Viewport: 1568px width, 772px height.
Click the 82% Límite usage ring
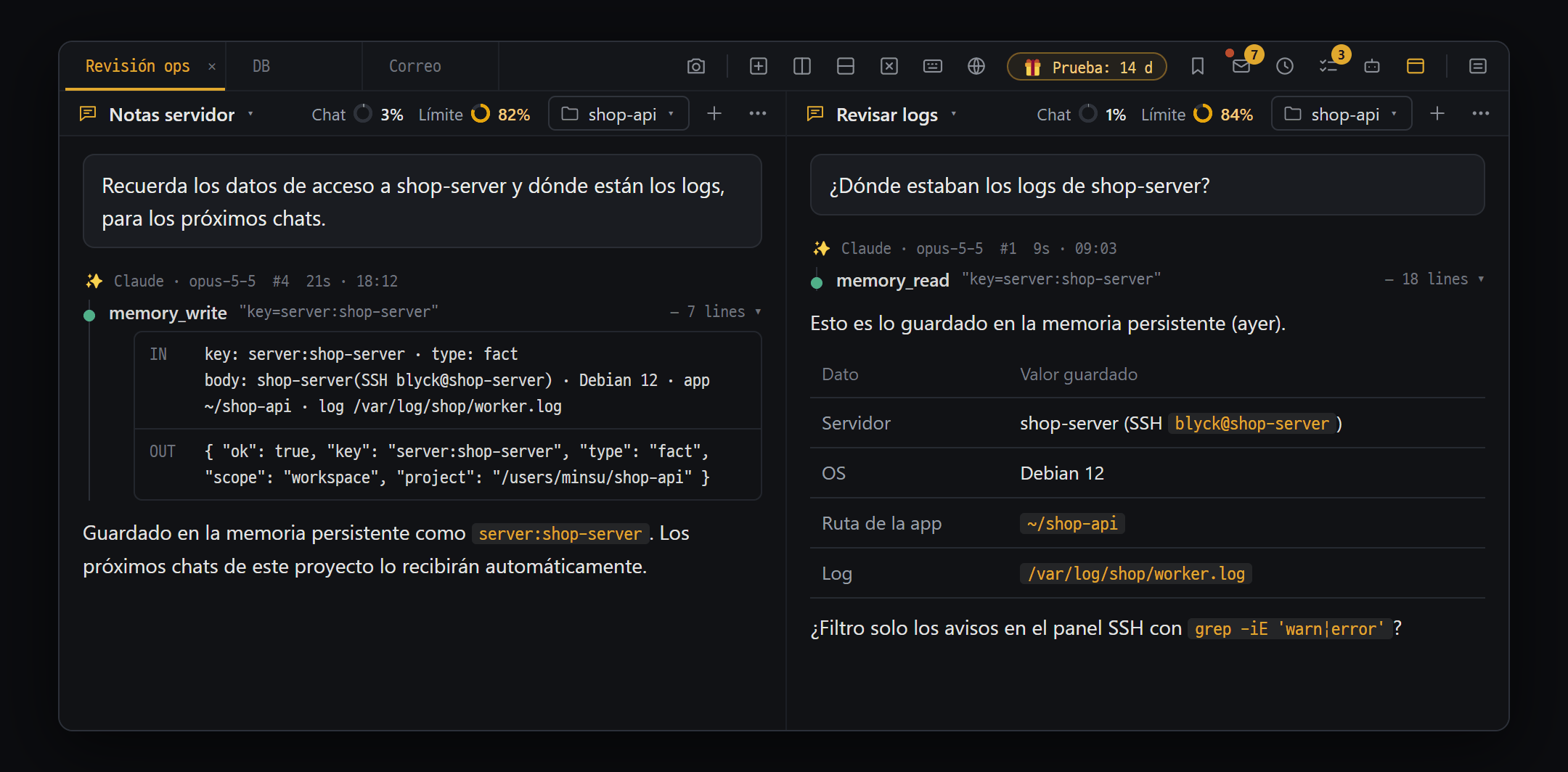pos(481,114)
